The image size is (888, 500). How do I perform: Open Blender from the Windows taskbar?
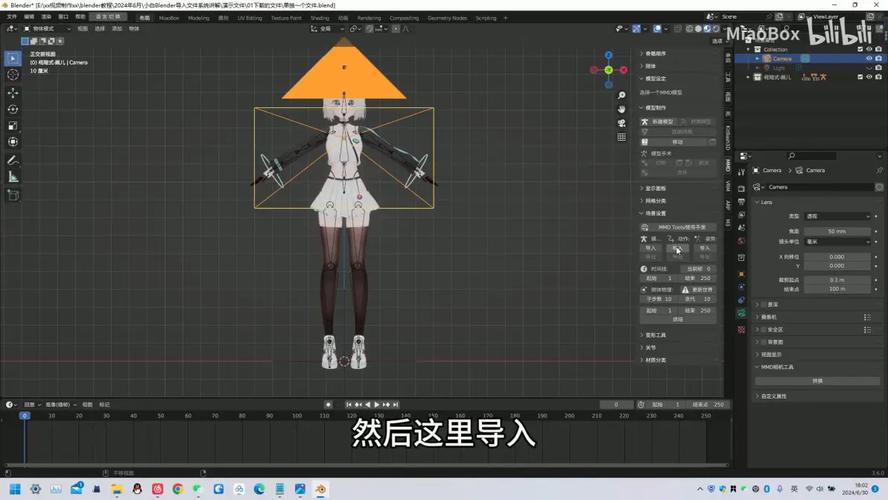321,489
